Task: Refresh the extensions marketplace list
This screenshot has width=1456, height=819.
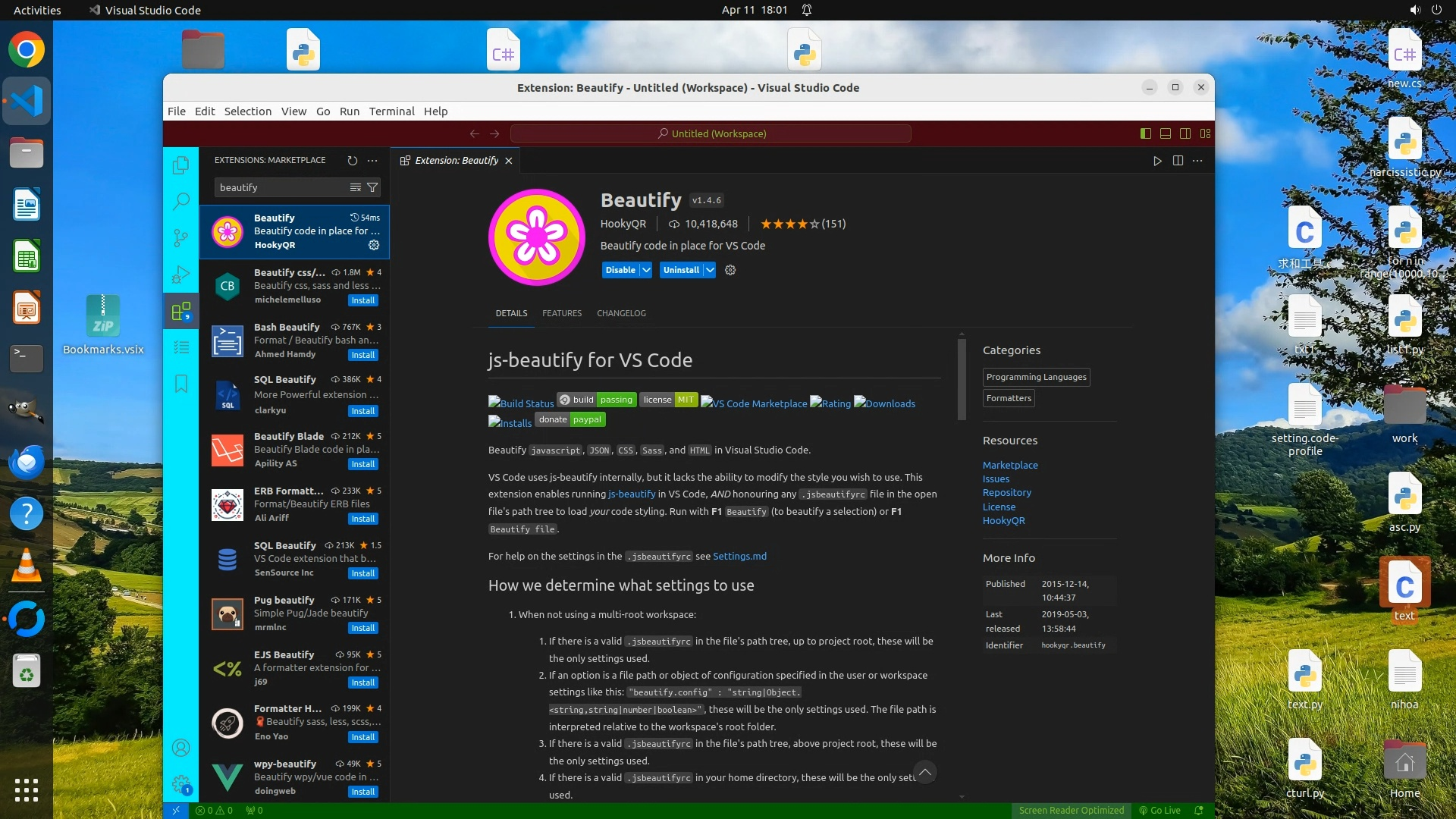Action: point(352,161)
